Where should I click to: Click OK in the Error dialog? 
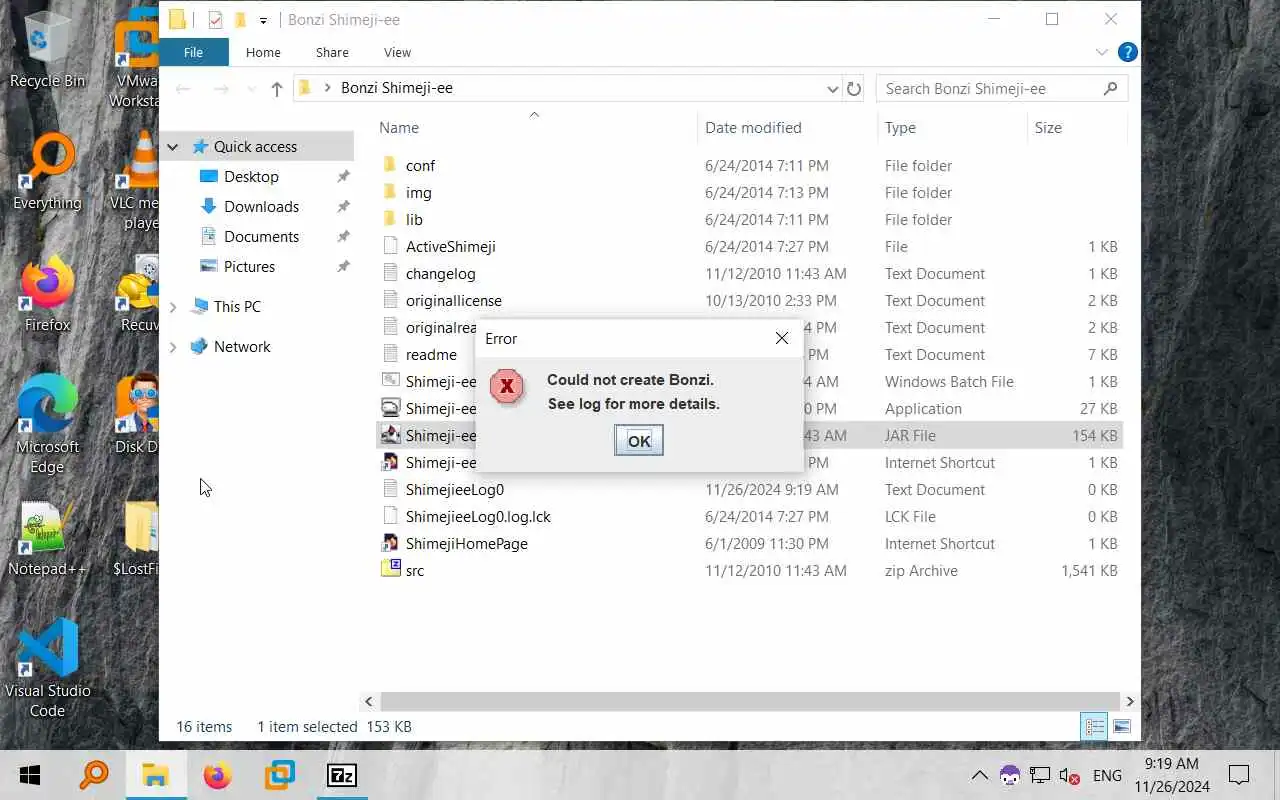[638, 440]
